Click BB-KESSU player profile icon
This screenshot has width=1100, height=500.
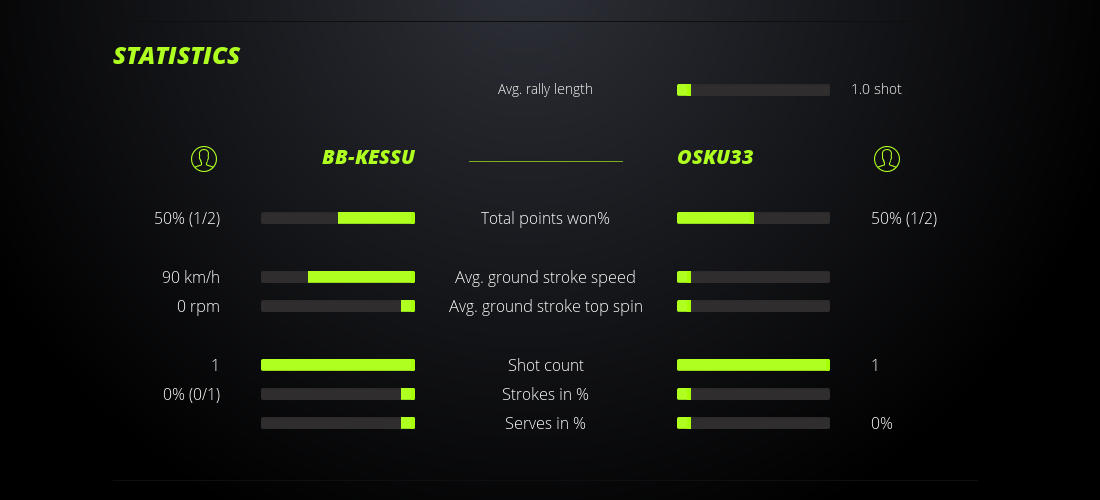pos(203,158)
